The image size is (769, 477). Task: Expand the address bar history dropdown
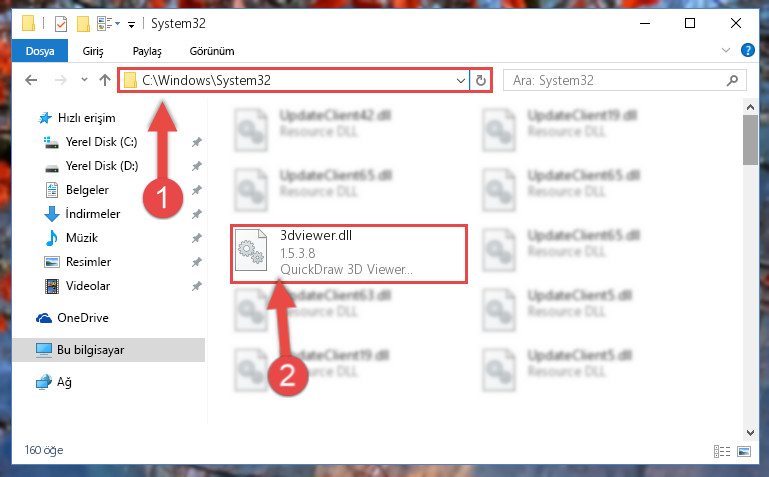pyautogui.click(x=461, y=80)
